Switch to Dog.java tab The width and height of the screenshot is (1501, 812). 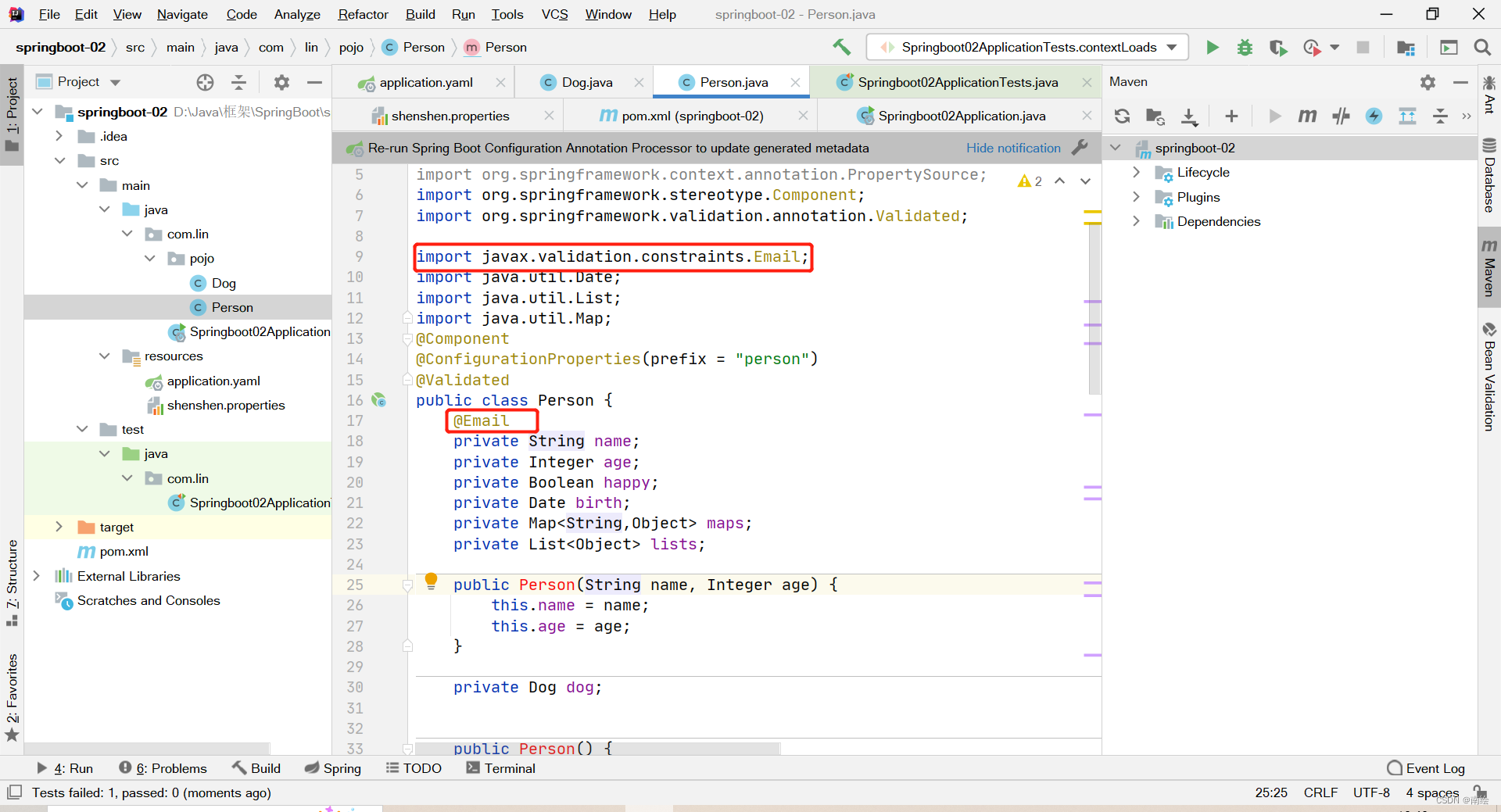586,82
